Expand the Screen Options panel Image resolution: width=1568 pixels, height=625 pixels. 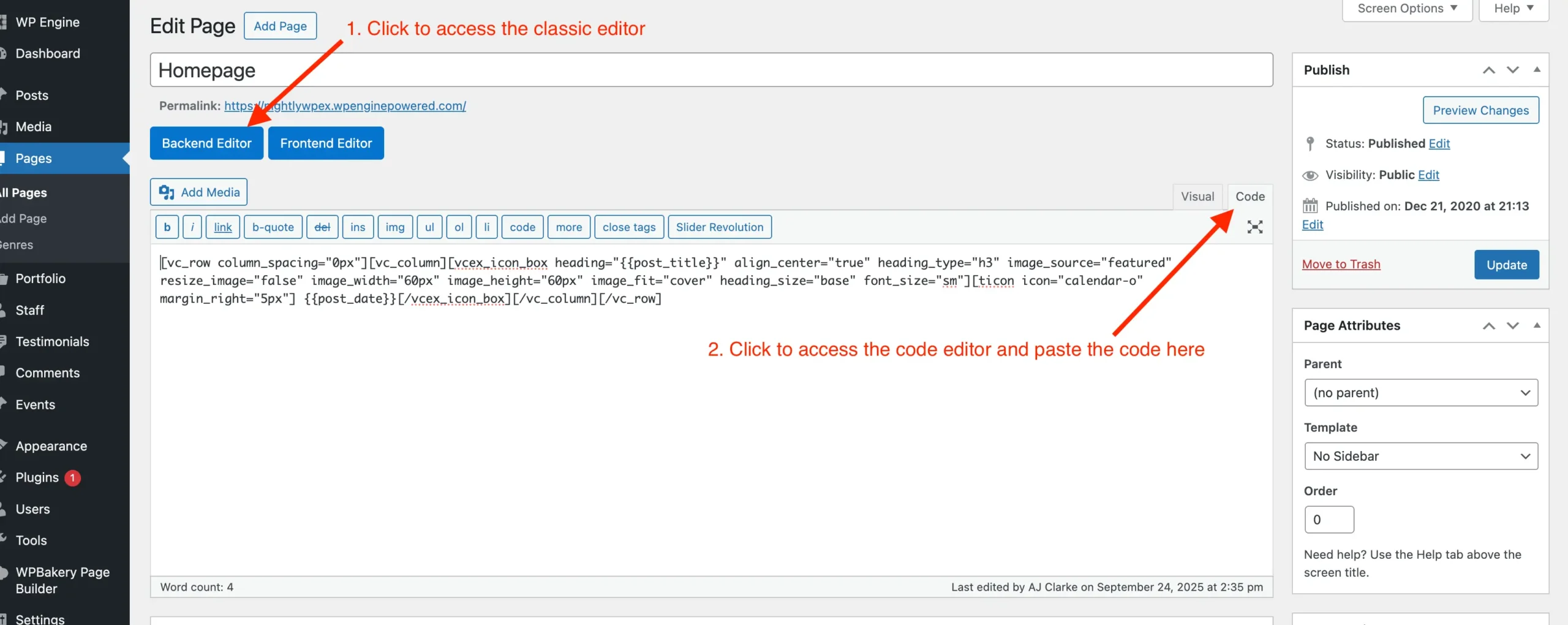1406,8
